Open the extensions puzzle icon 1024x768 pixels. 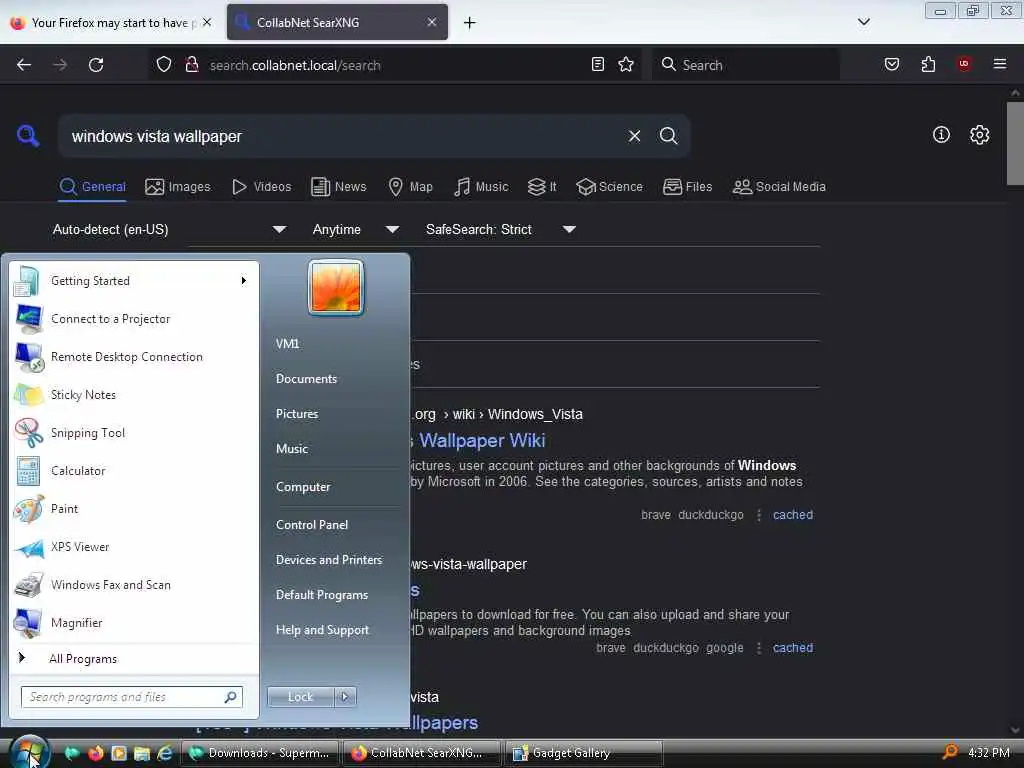928,64
